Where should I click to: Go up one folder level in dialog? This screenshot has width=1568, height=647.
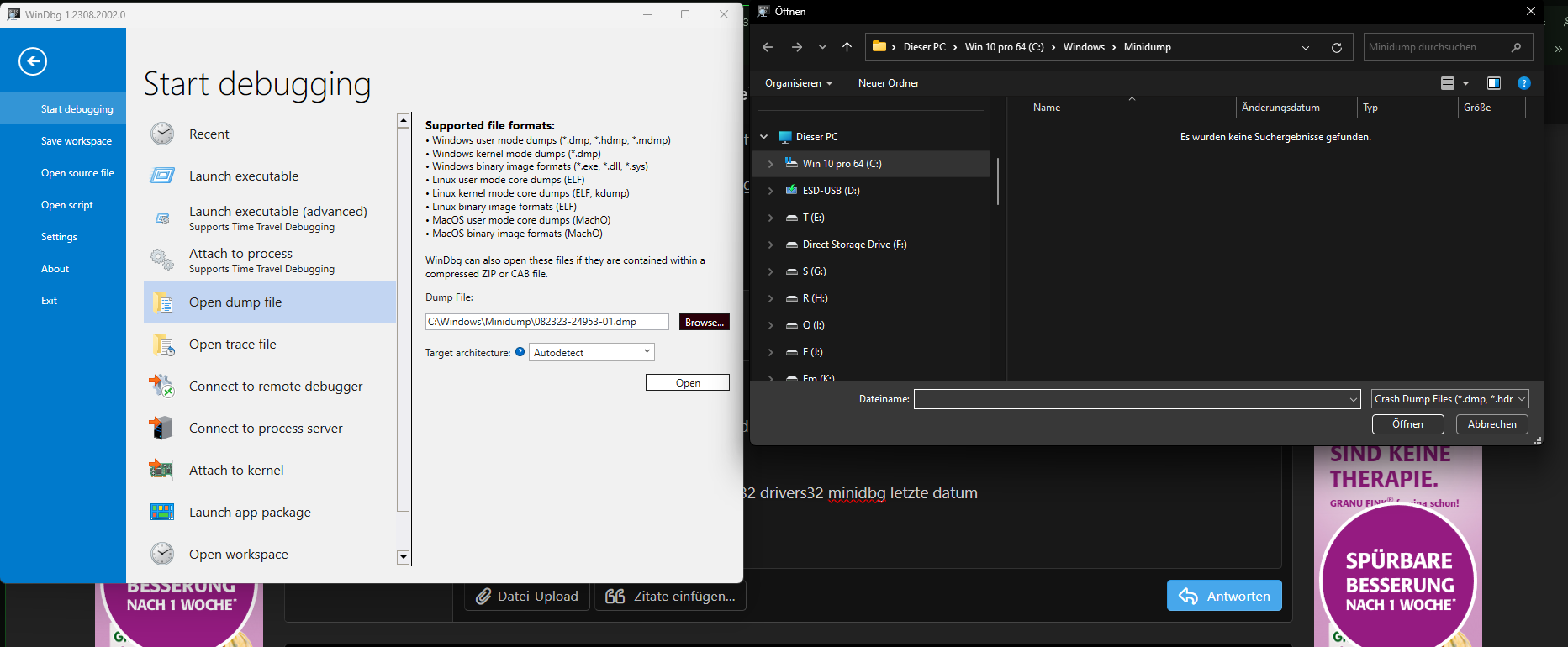point(847,47)
